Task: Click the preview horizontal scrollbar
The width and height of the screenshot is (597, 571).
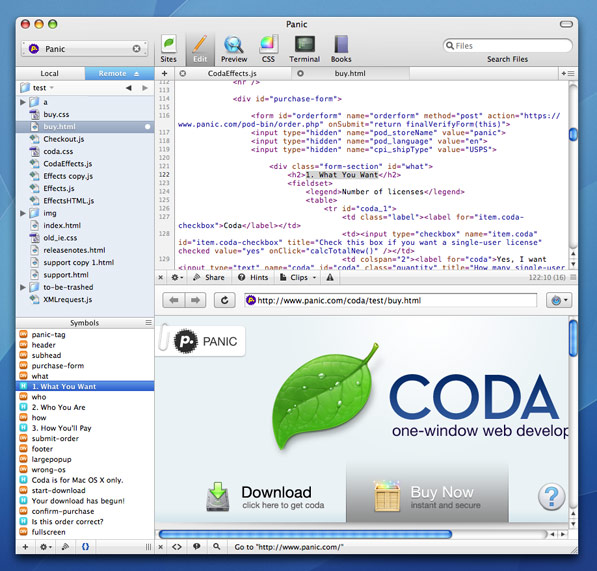Action: click(x=305, y=534)
